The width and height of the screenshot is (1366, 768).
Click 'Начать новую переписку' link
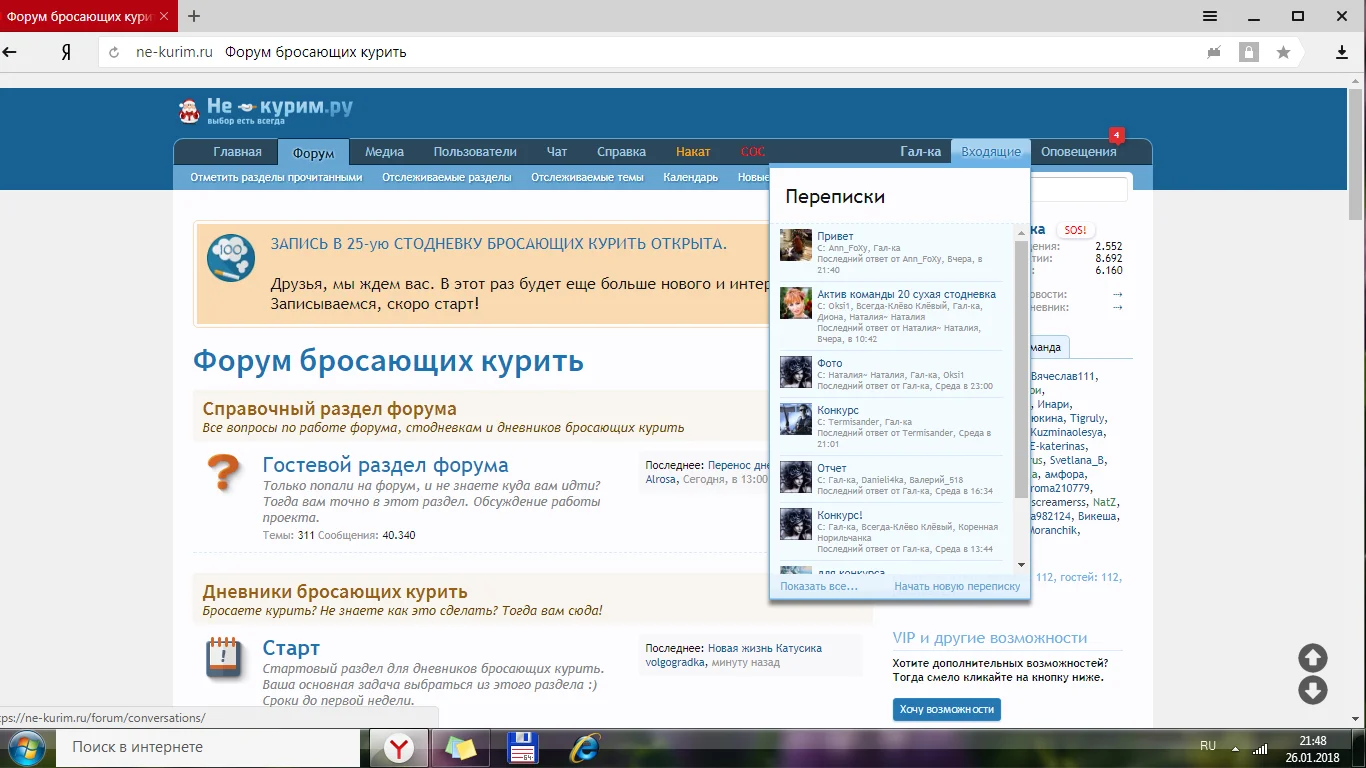956,586
